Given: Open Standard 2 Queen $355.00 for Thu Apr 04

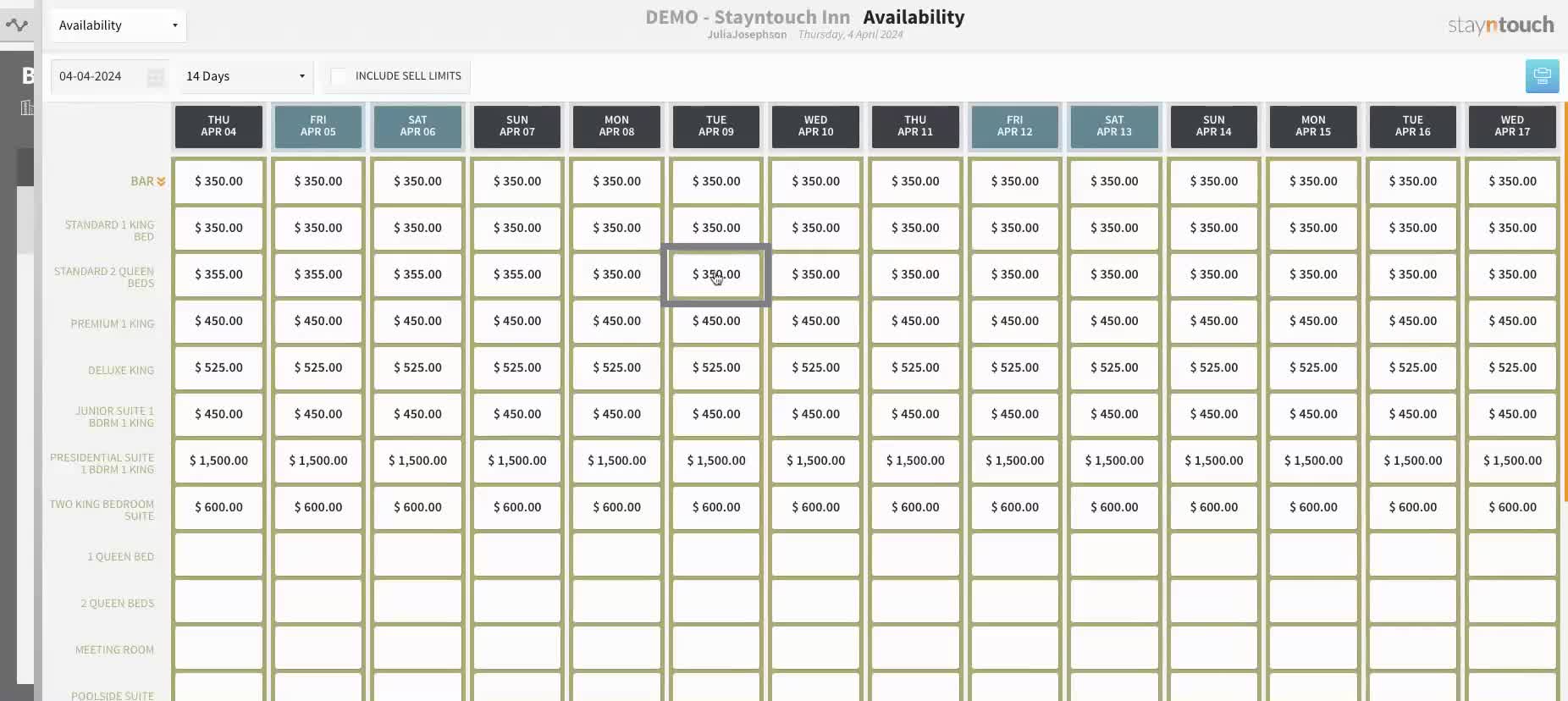Looking at the screenshot, I should point(218,274).
